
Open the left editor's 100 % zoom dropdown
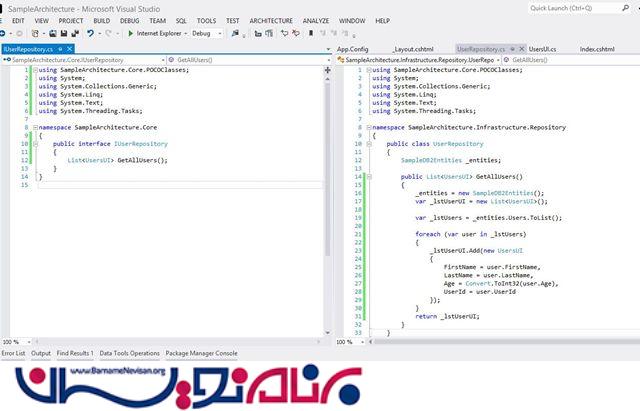tap(30, 341)
